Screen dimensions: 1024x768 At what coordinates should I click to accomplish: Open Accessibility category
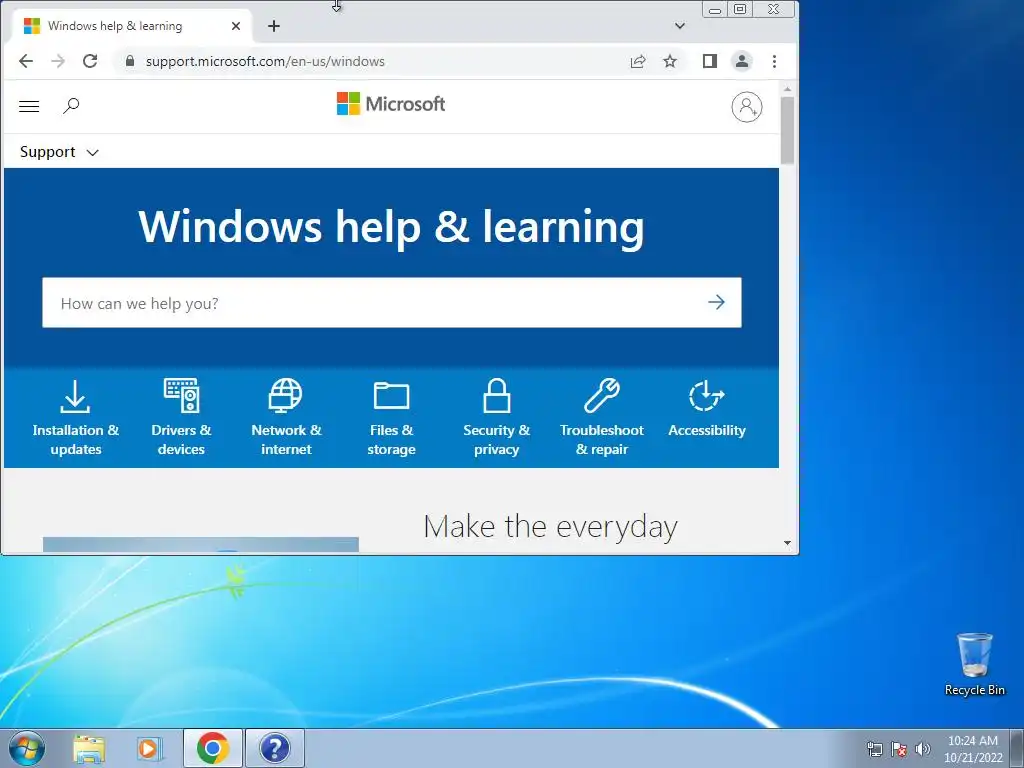pos(707,408)
